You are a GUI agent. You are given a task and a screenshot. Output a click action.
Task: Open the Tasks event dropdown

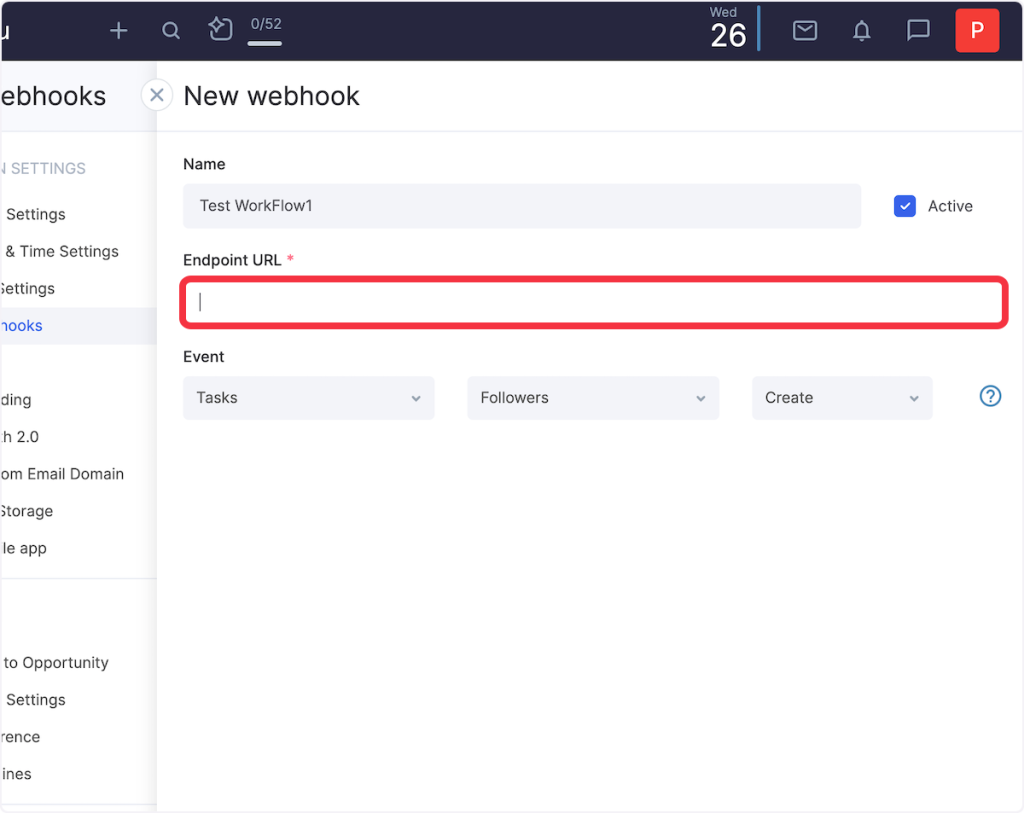(x=308, y=398)
